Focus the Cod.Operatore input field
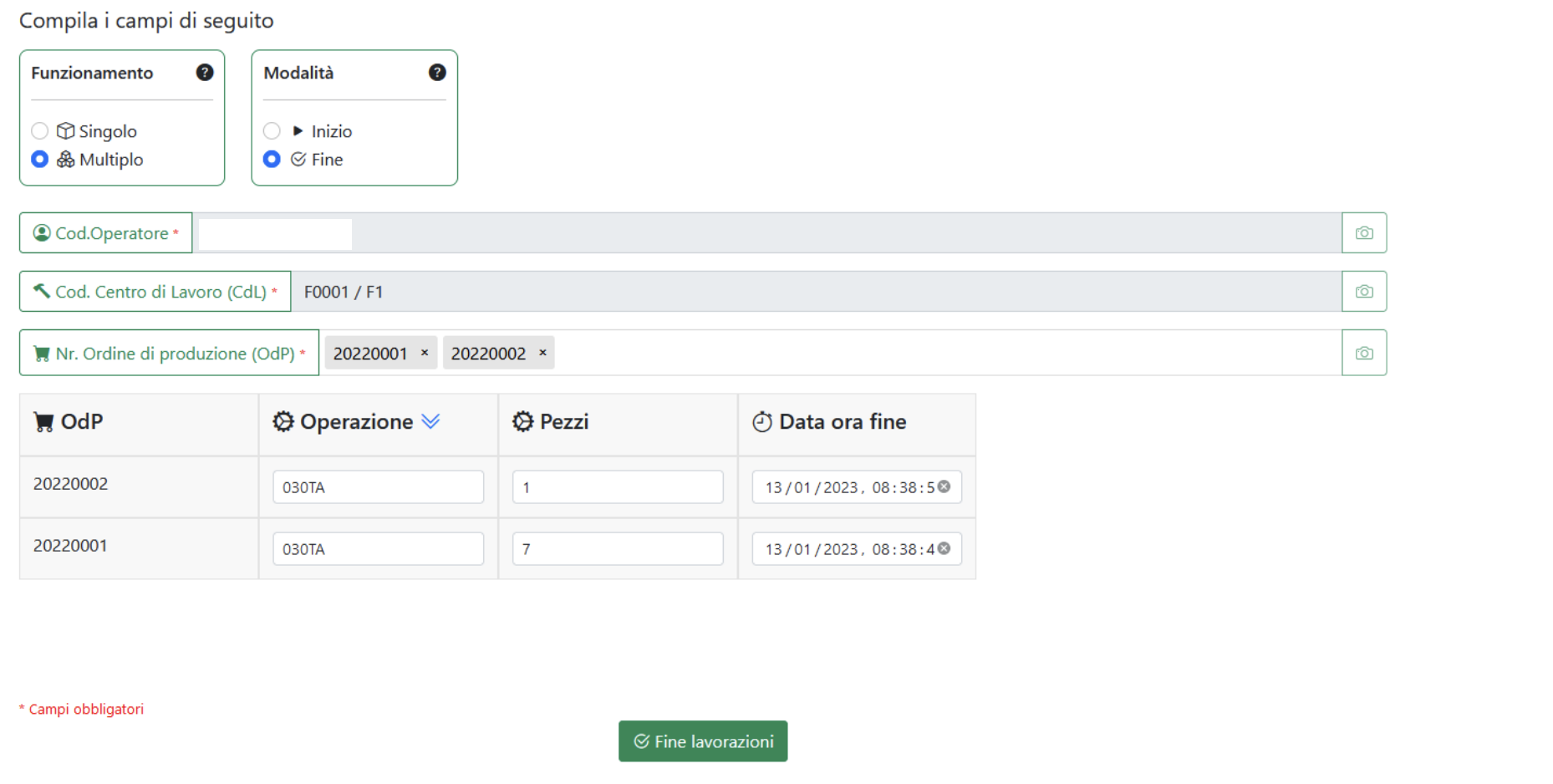The width and height of the screenshot is (1553, 784). (767, 233)
